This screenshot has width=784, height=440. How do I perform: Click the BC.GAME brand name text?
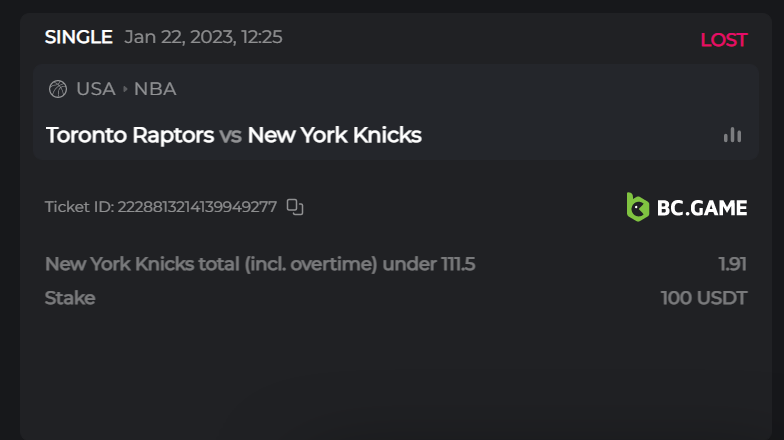pos(701,208)
